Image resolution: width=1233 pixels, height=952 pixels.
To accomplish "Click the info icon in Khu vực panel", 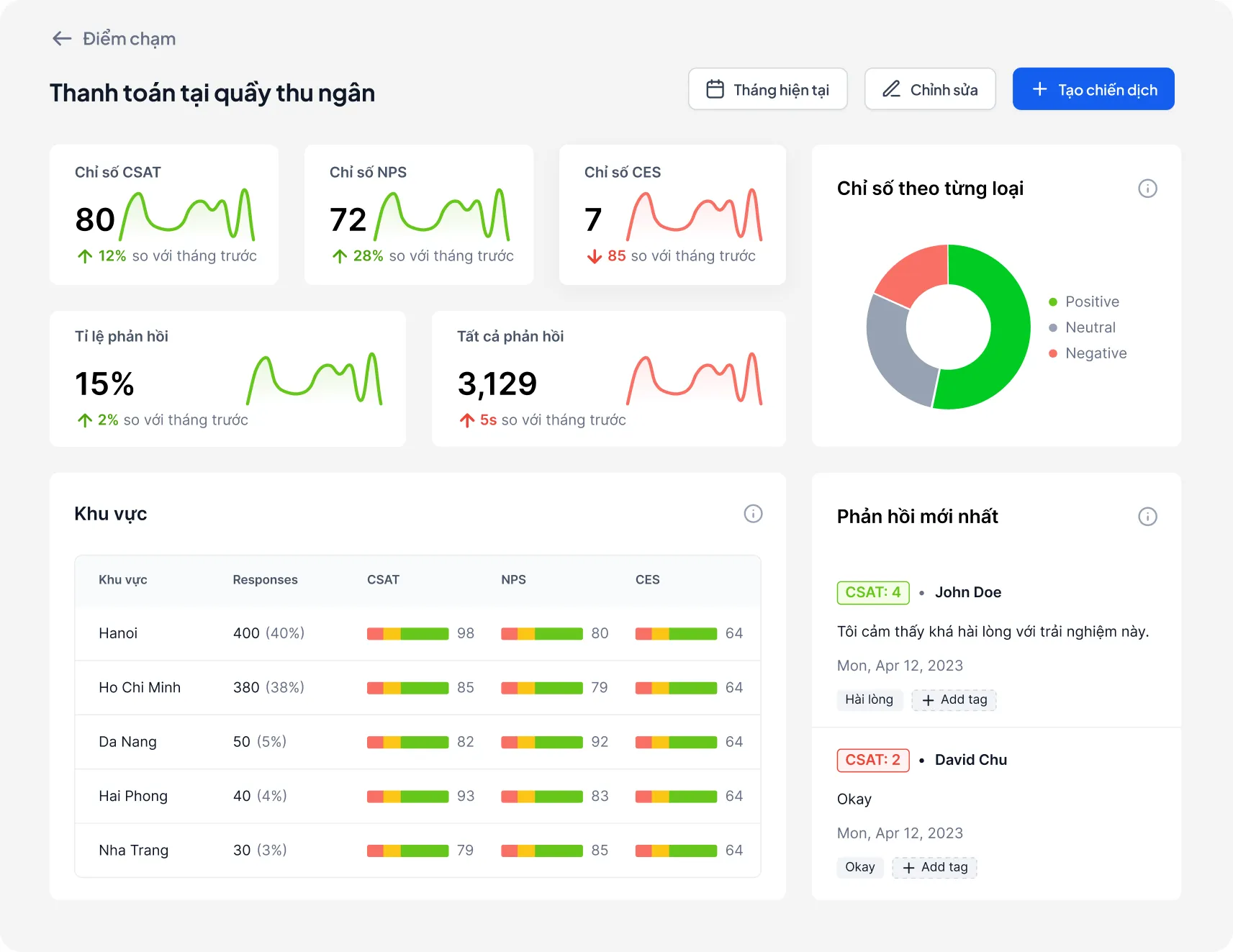I will pyautogui.click(x=753, y=514).
